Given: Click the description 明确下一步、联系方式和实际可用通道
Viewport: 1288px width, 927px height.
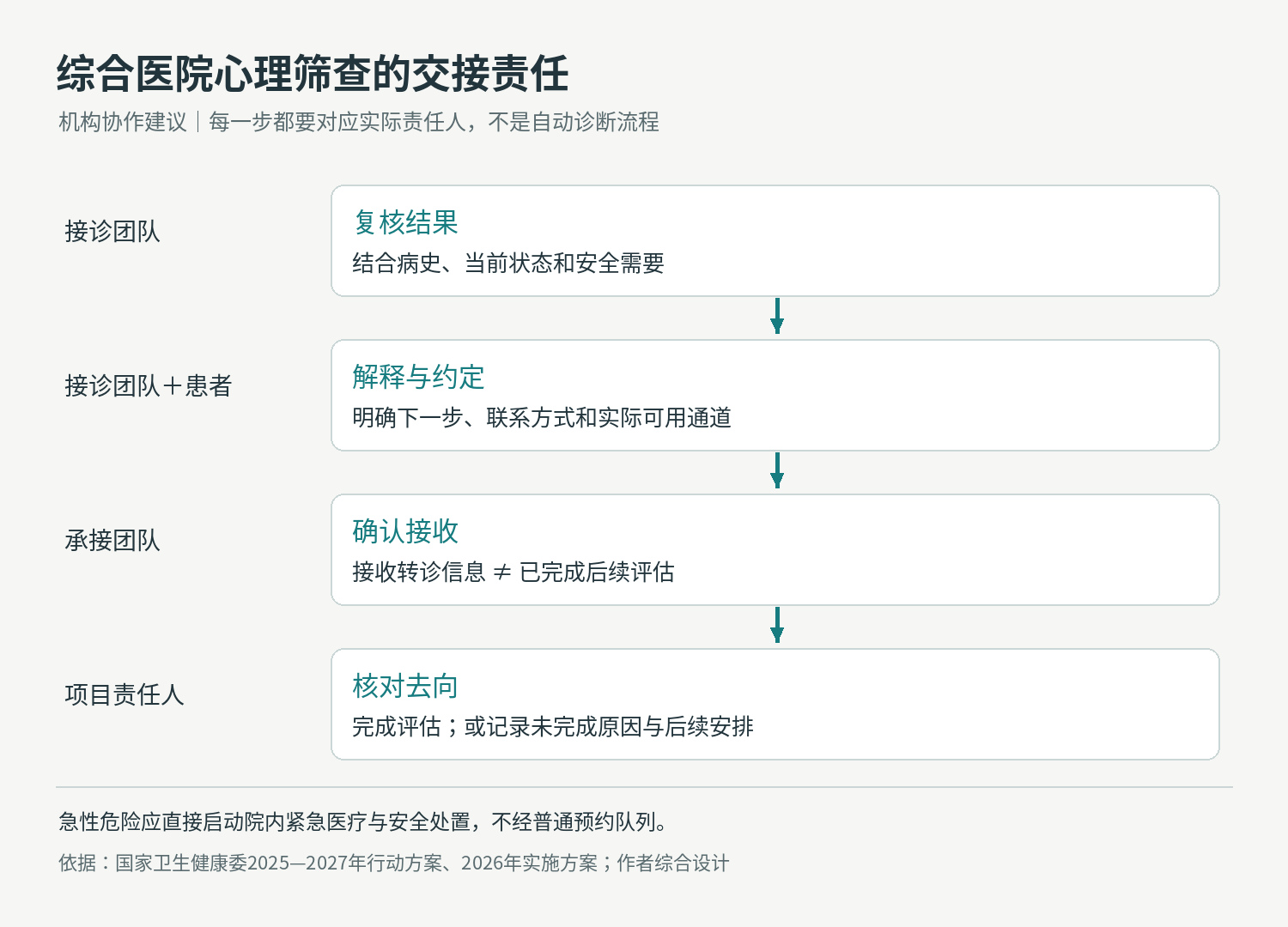Looking at the screenshot, I should [x=542, y=418].
